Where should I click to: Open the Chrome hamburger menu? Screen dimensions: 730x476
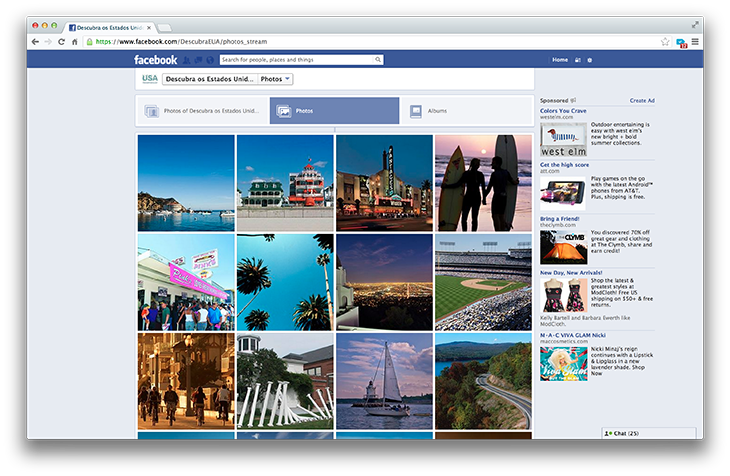(695, 42)
